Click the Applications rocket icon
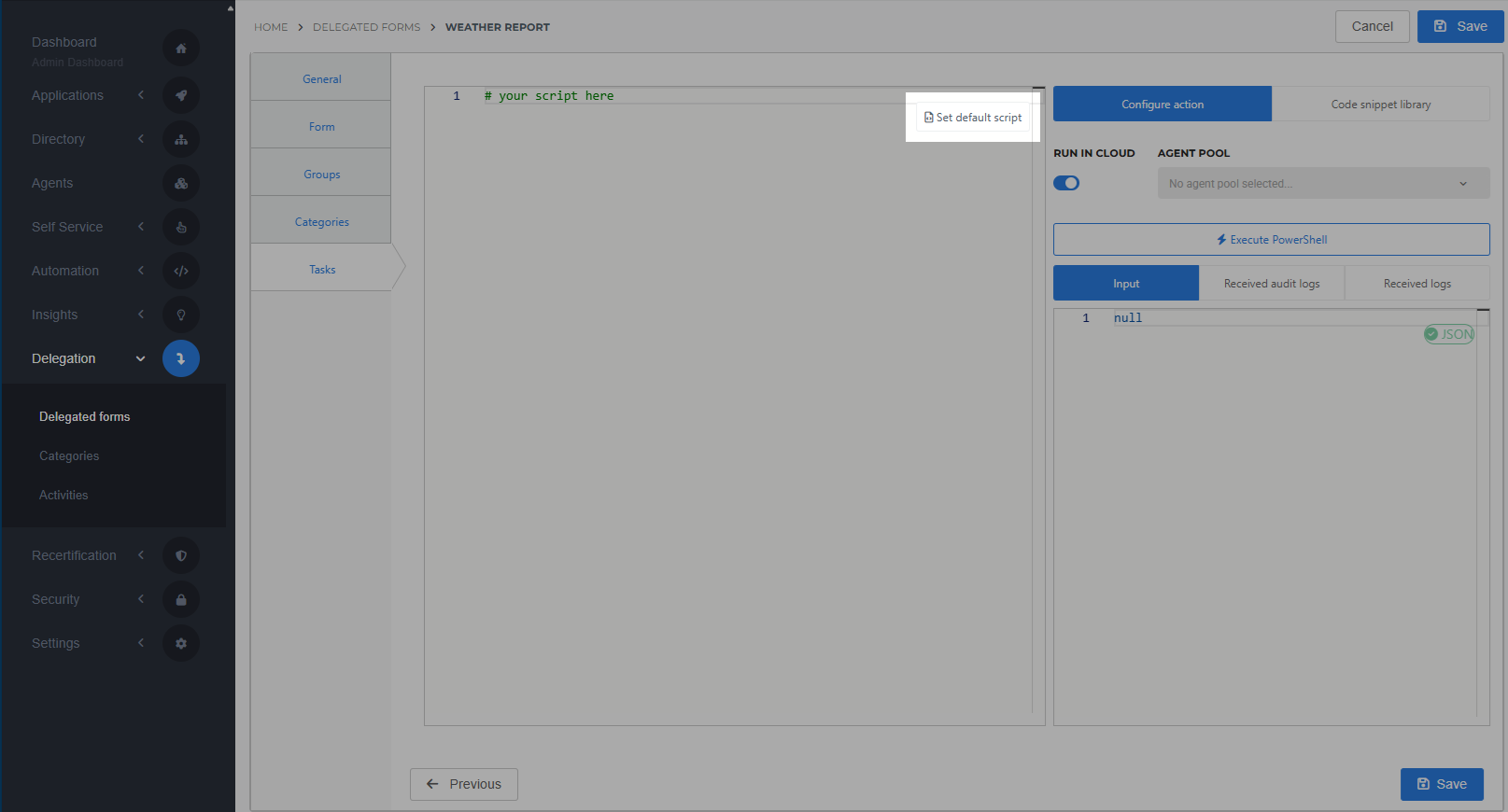Screen dimensions: 1508x812 pyautogui.click(x=181, y=95)
